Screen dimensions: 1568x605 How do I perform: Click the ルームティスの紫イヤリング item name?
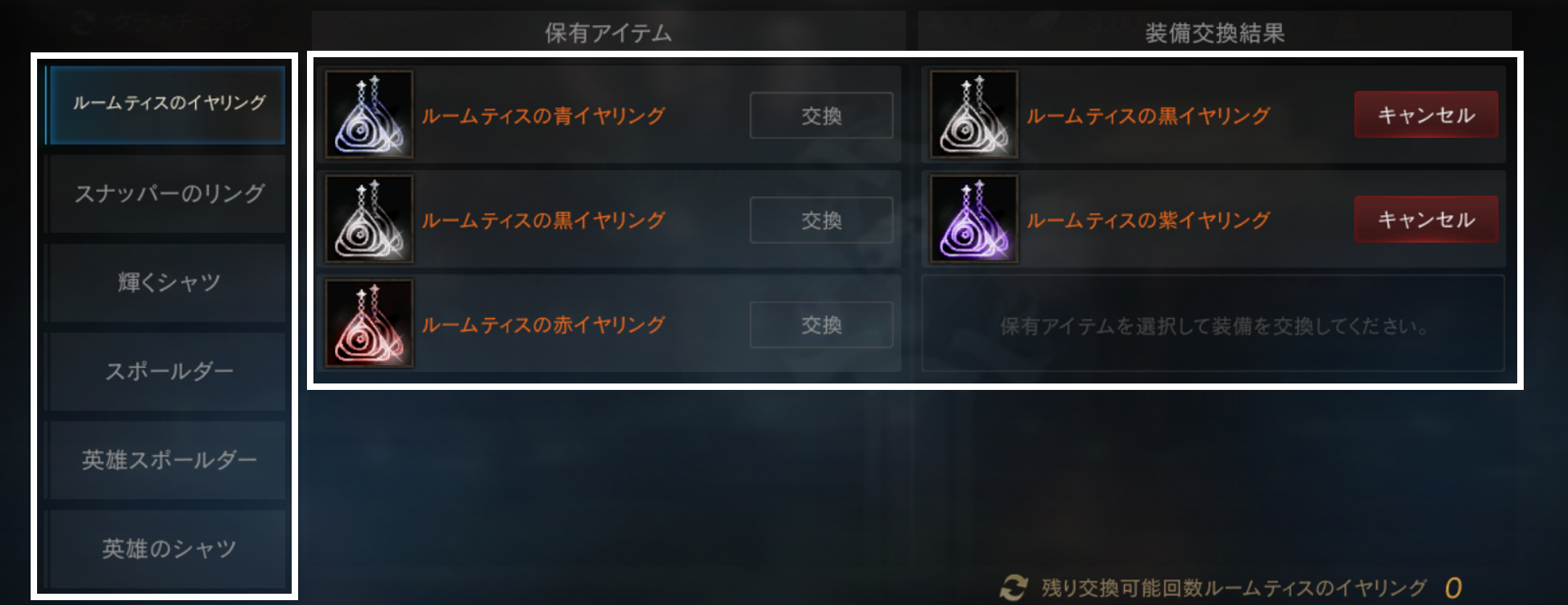pyautogui.click(x=1148, y=220)
